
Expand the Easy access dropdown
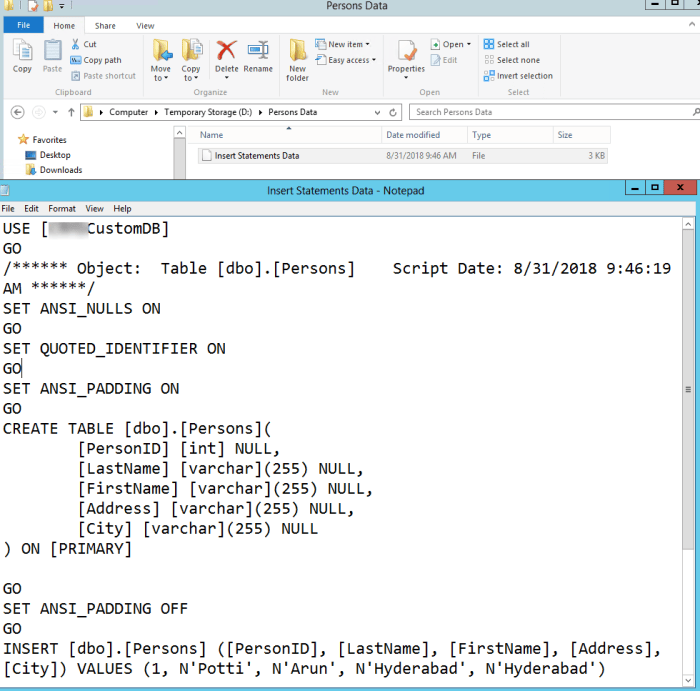coord(374,60)
